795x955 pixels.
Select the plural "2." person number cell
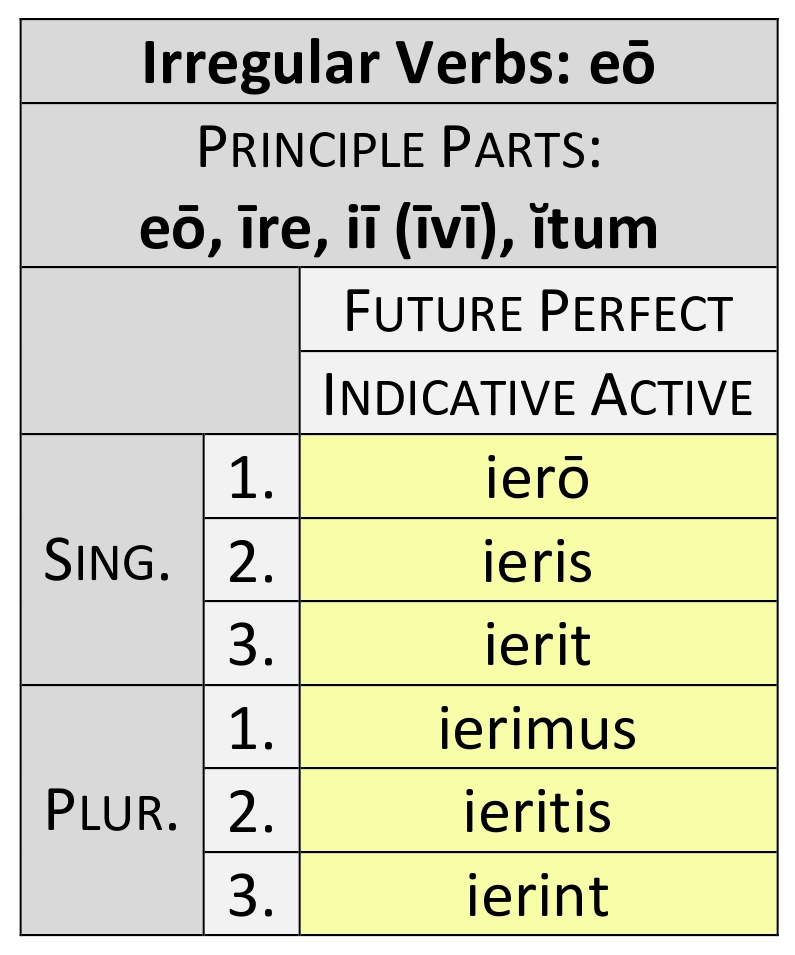251,811
